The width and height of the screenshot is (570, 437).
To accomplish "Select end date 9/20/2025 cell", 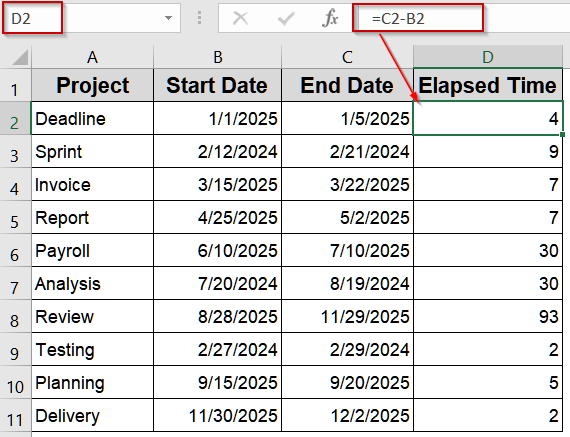I will click(x=347, y=382).
